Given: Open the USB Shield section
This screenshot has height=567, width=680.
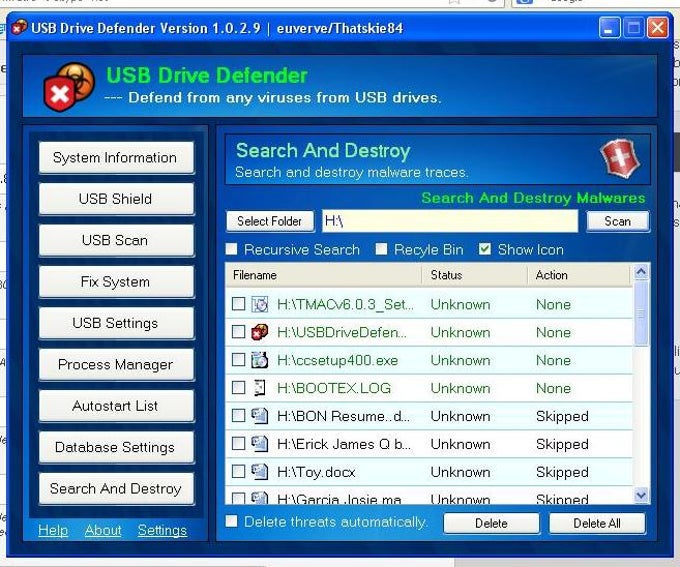Looking at the screenshot, I should [x=116, y=199].
